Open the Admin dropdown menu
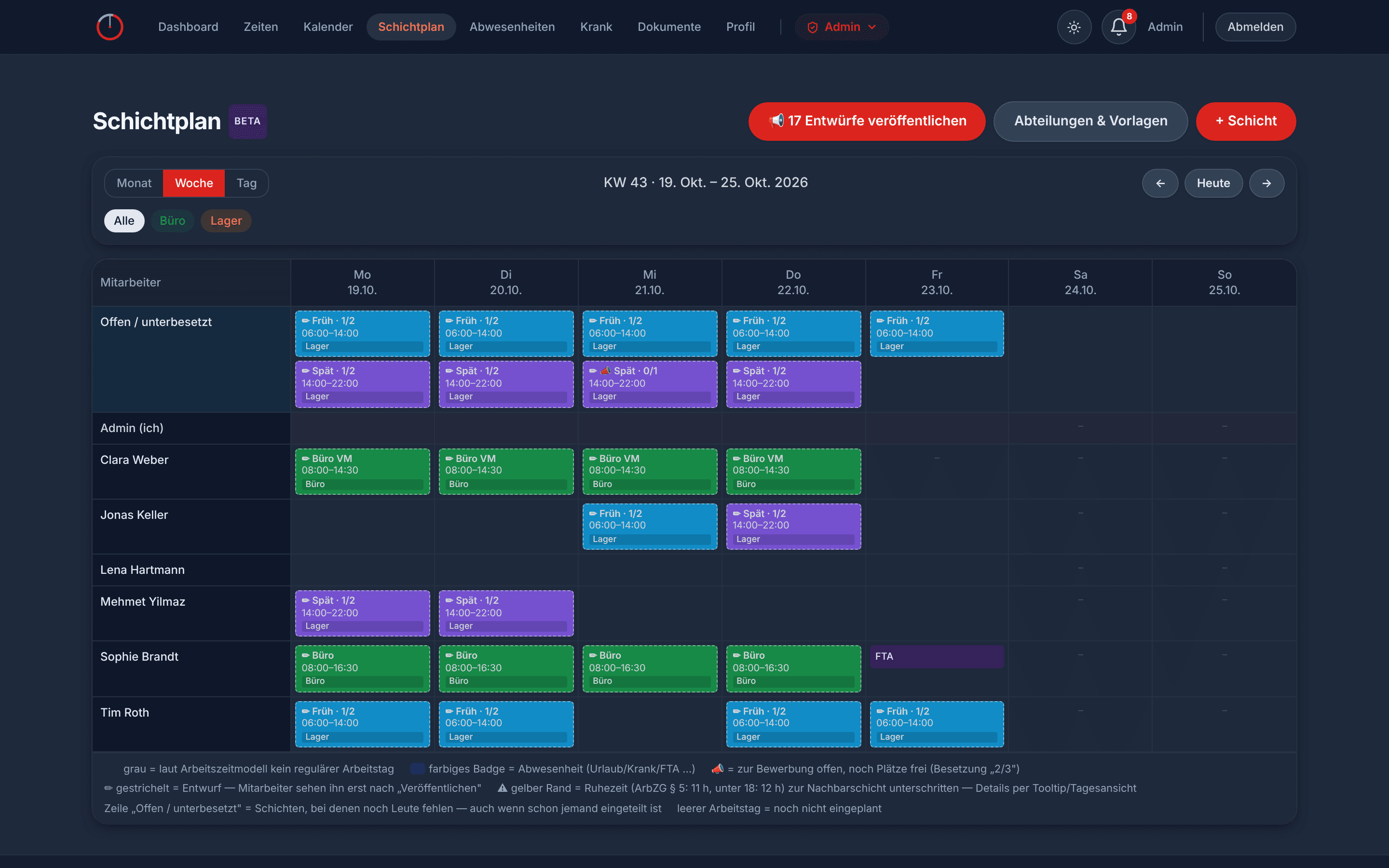The image size is (1389, 868). tap(842, 27)
